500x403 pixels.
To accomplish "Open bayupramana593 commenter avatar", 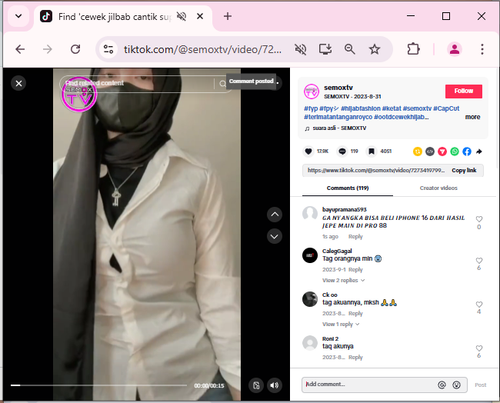I will [310, 214].
